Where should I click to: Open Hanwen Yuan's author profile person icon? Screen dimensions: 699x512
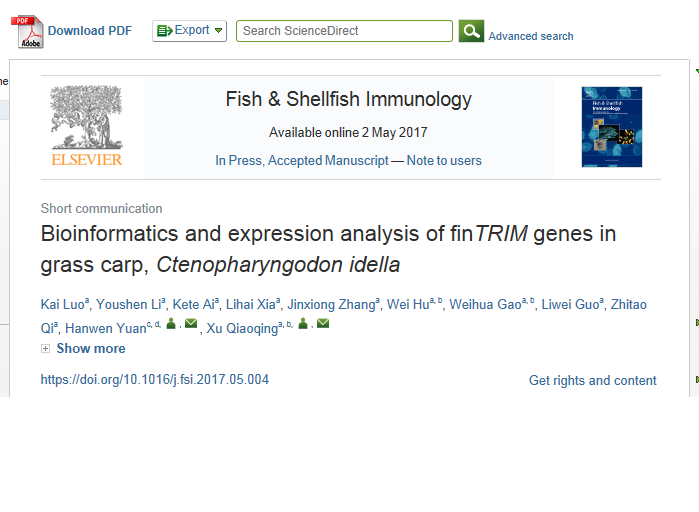[x=171, y=324]
